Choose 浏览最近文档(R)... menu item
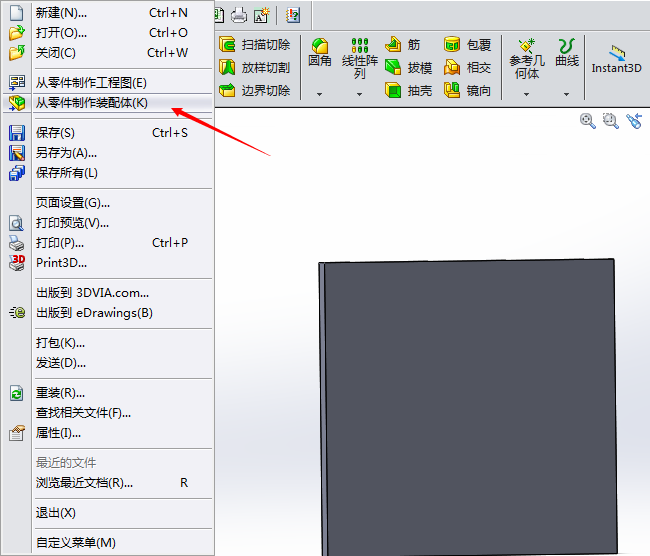 tap(108, 483)
